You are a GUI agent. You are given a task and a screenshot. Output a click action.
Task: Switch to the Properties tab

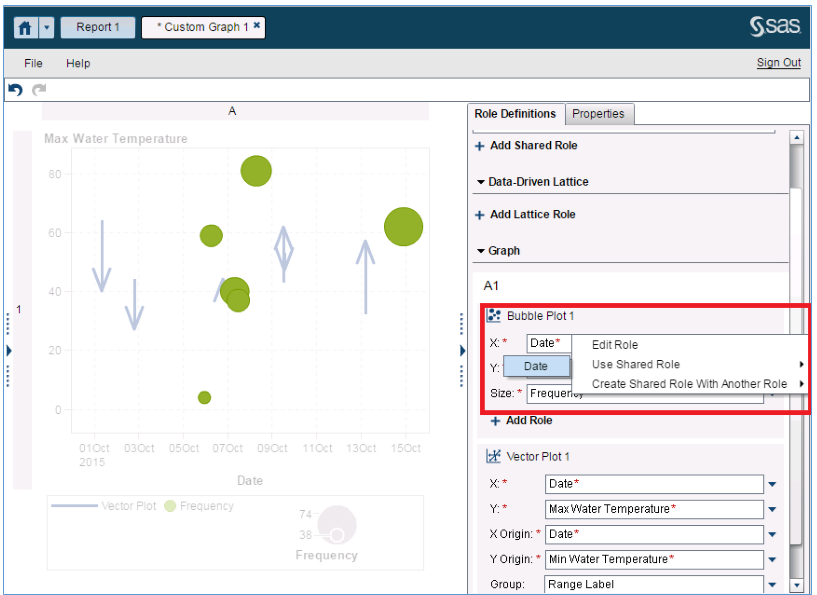click(598, 114)
